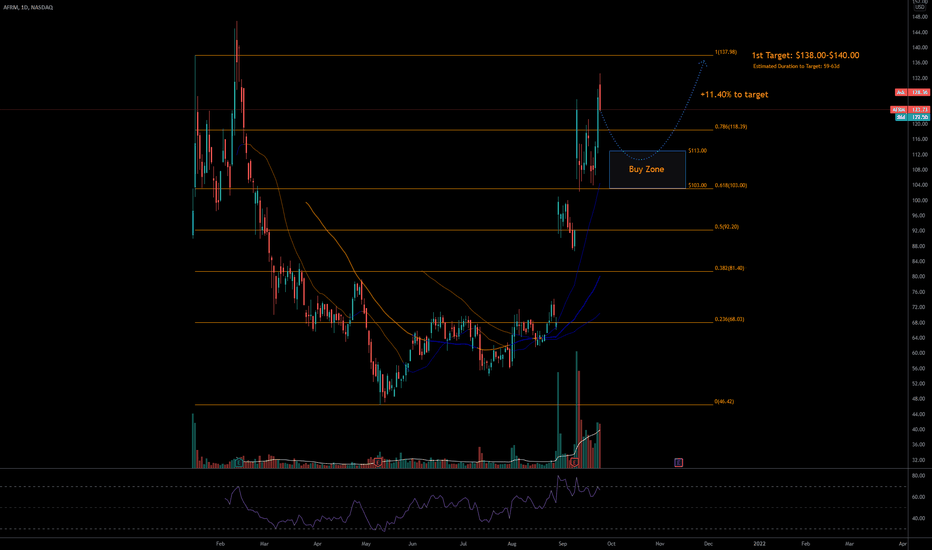The height and width of the screenshot is (550, 932).
Task: Click the Fib 0.5(92.20) level label
Action: tap(726, 227)
